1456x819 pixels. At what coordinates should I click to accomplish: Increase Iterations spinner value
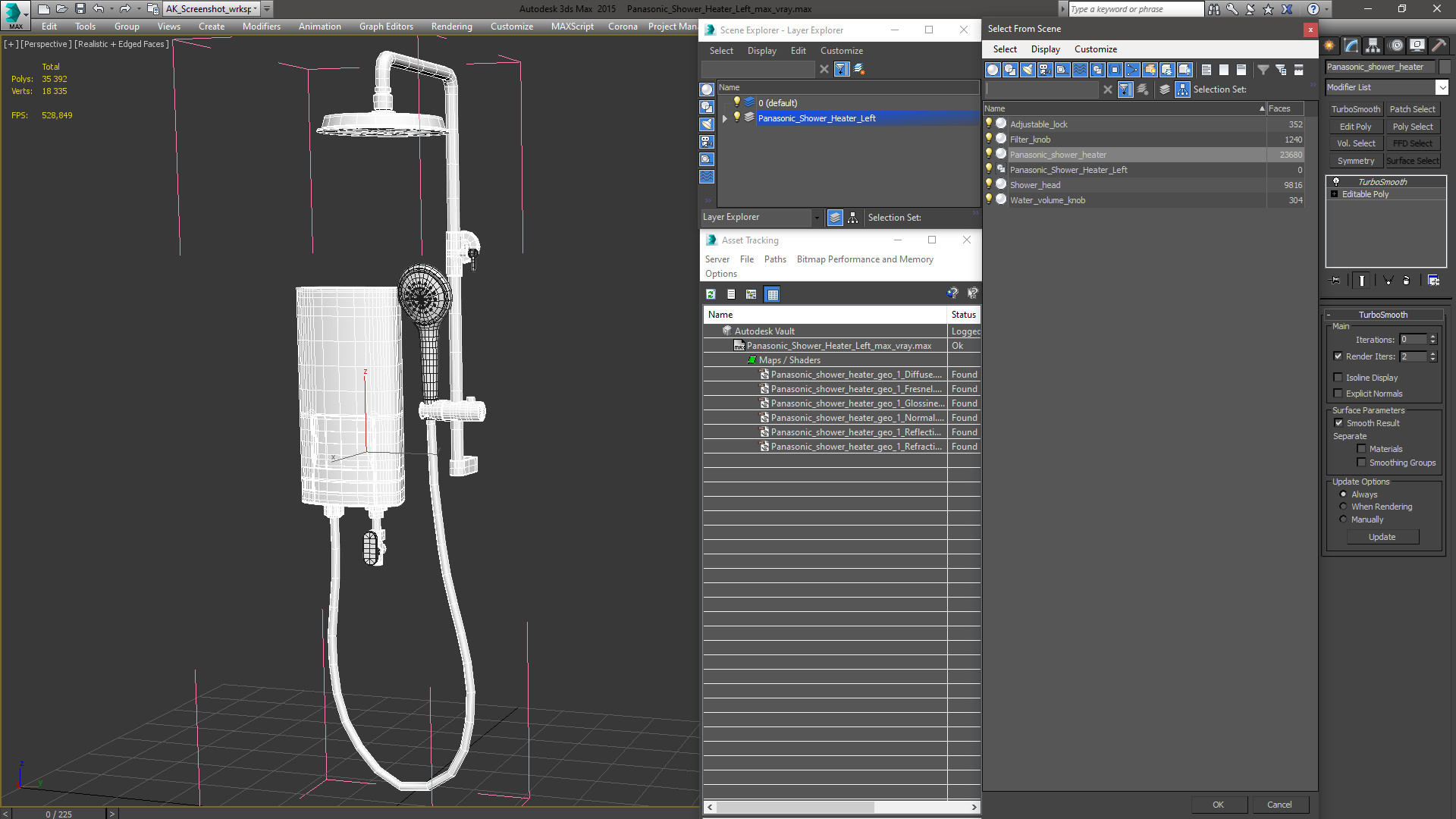pyautogui.click(x=1432, y=337)
